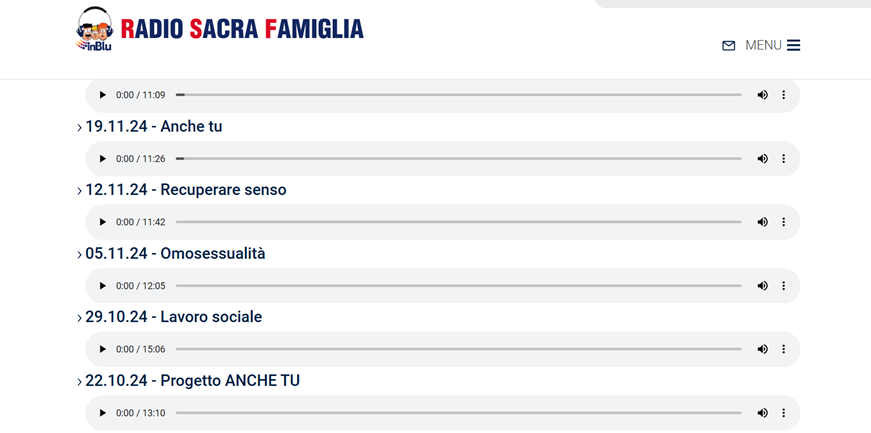
Task: Play the 19.11.24 Anche tu audio
Action: [102, 159]
